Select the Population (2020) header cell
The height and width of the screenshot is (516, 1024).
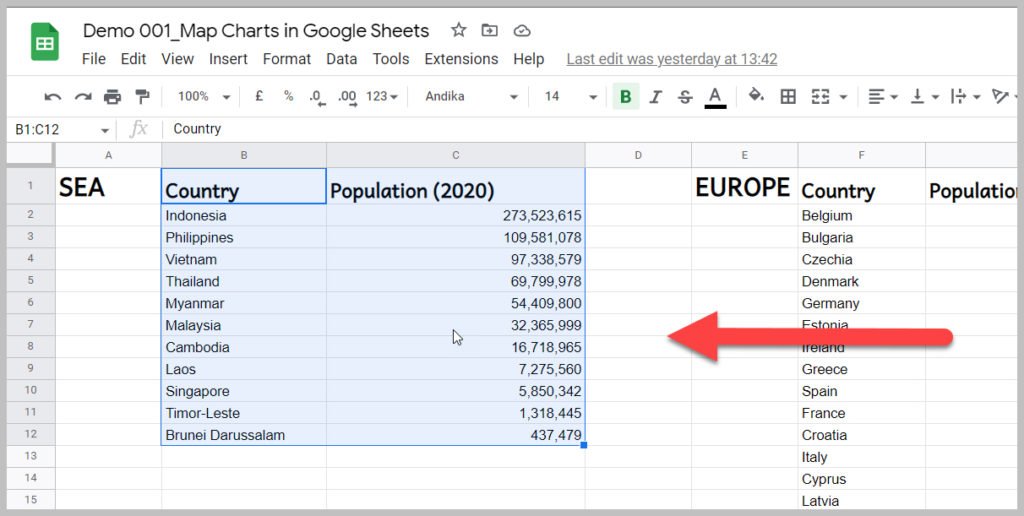coord(455,186)
